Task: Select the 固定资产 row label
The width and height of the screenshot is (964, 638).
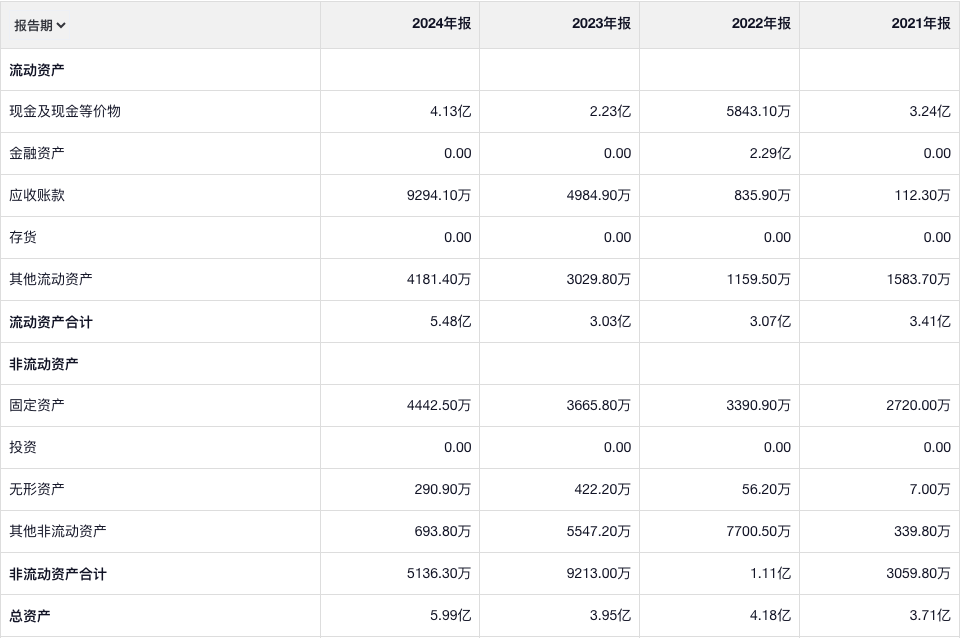Action: [x=37, y=405]
